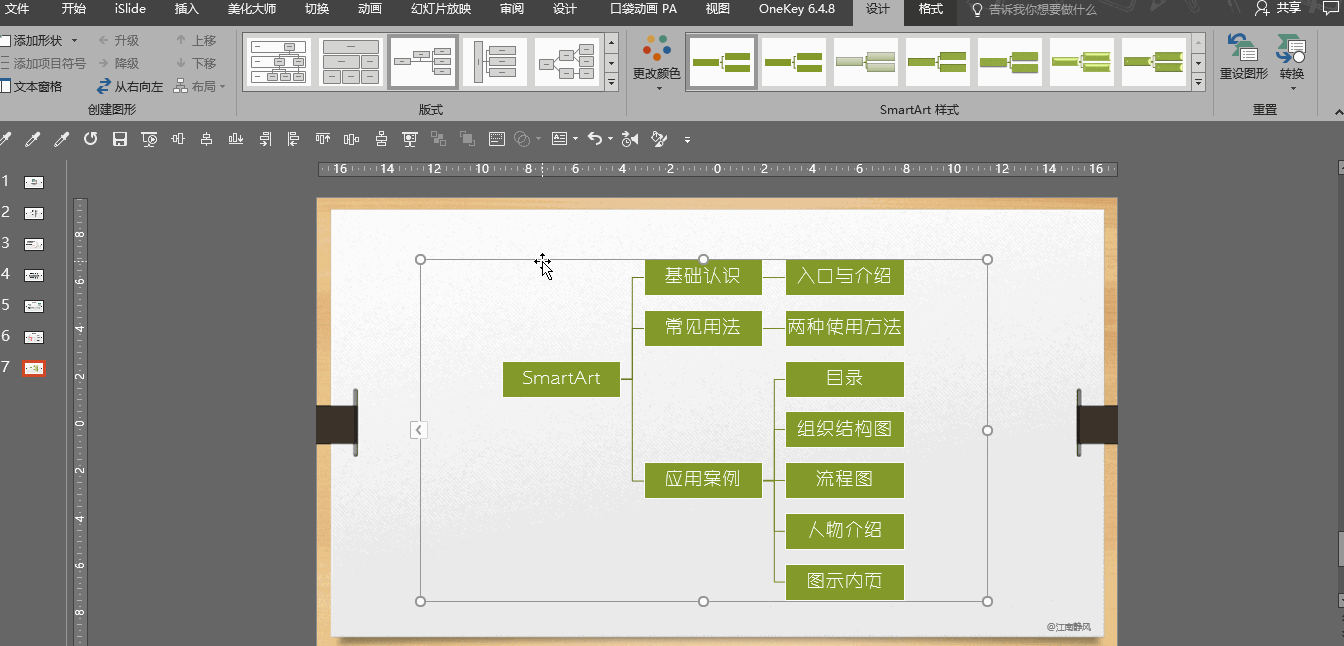
Task: Select slide 7 thumbnail
Action: coord(34,368)
